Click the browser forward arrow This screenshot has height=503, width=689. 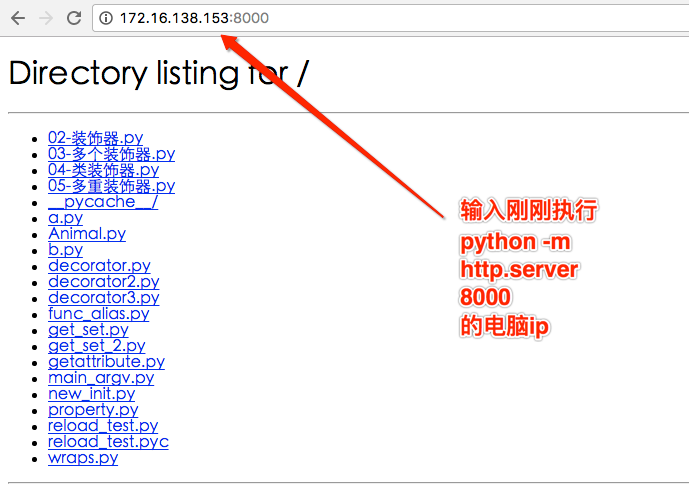pyautogui.click(x=46, y=18)
